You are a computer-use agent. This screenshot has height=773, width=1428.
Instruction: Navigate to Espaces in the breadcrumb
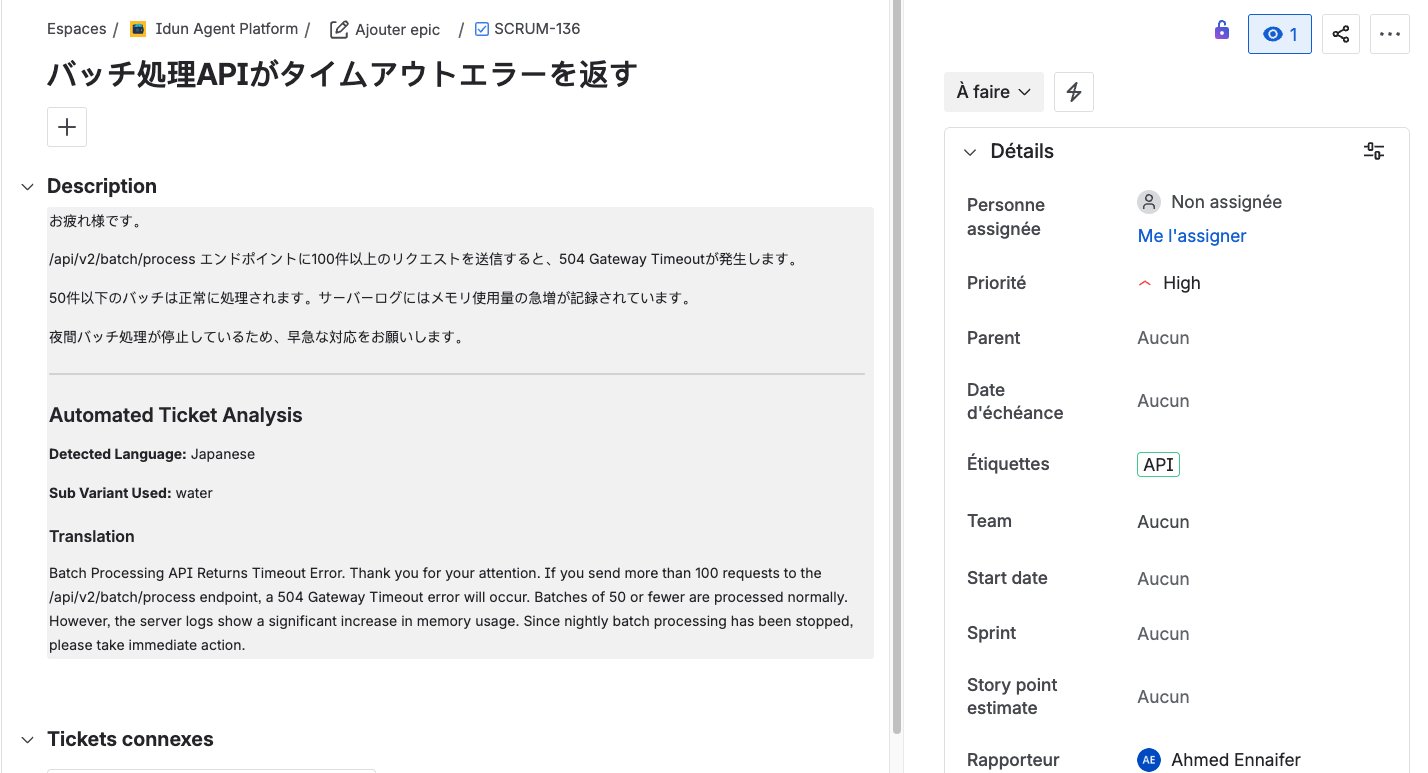(x=76, y=29)
